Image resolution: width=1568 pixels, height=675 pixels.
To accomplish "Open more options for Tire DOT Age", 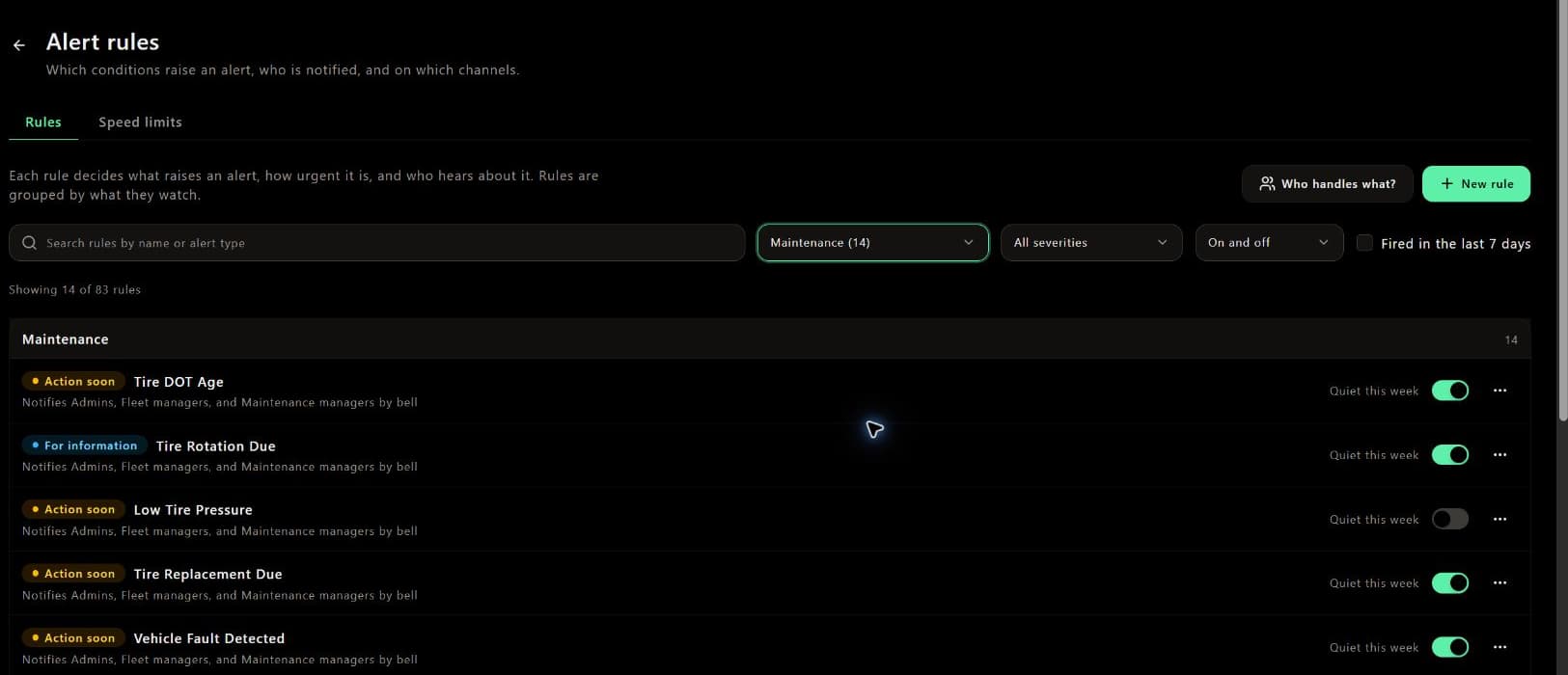I will click(1499, 391).
